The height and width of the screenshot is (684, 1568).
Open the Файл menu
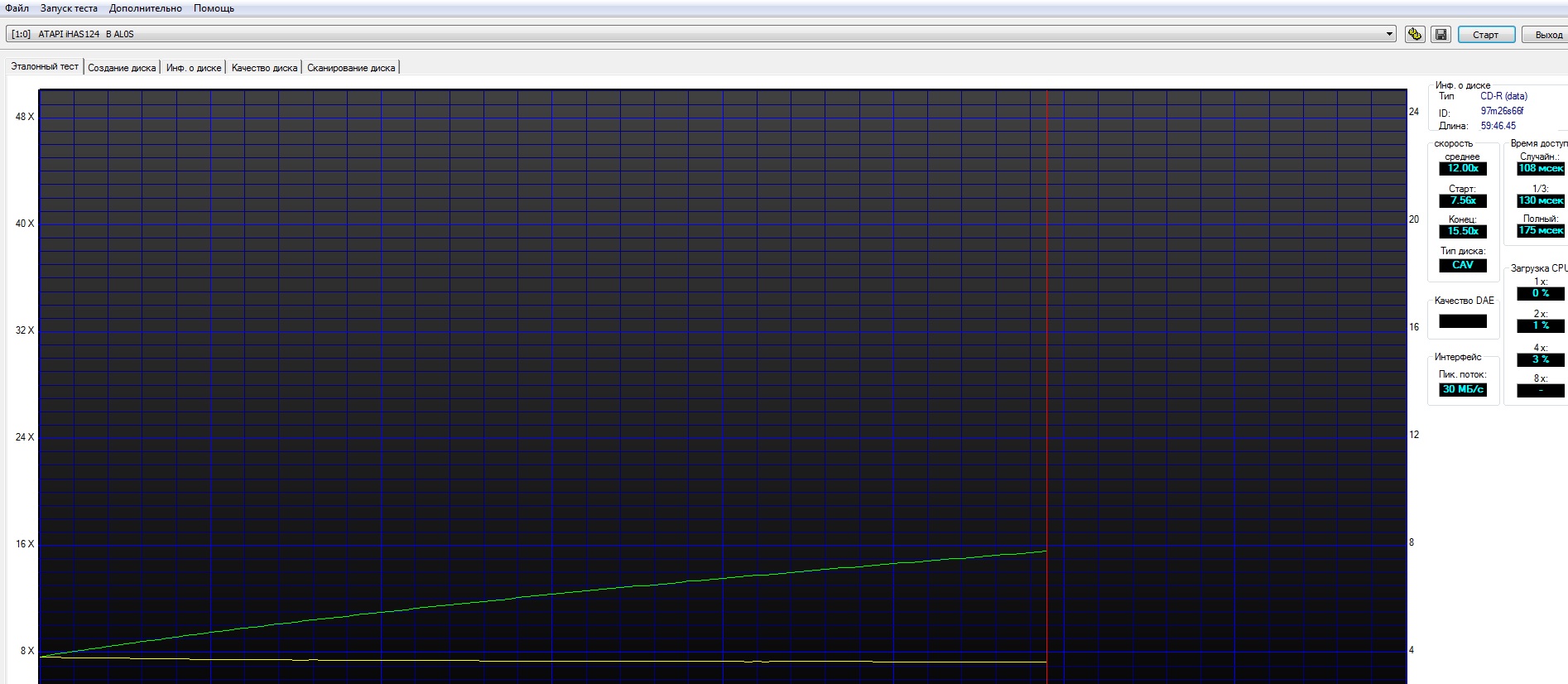click(x=17, y=8)
